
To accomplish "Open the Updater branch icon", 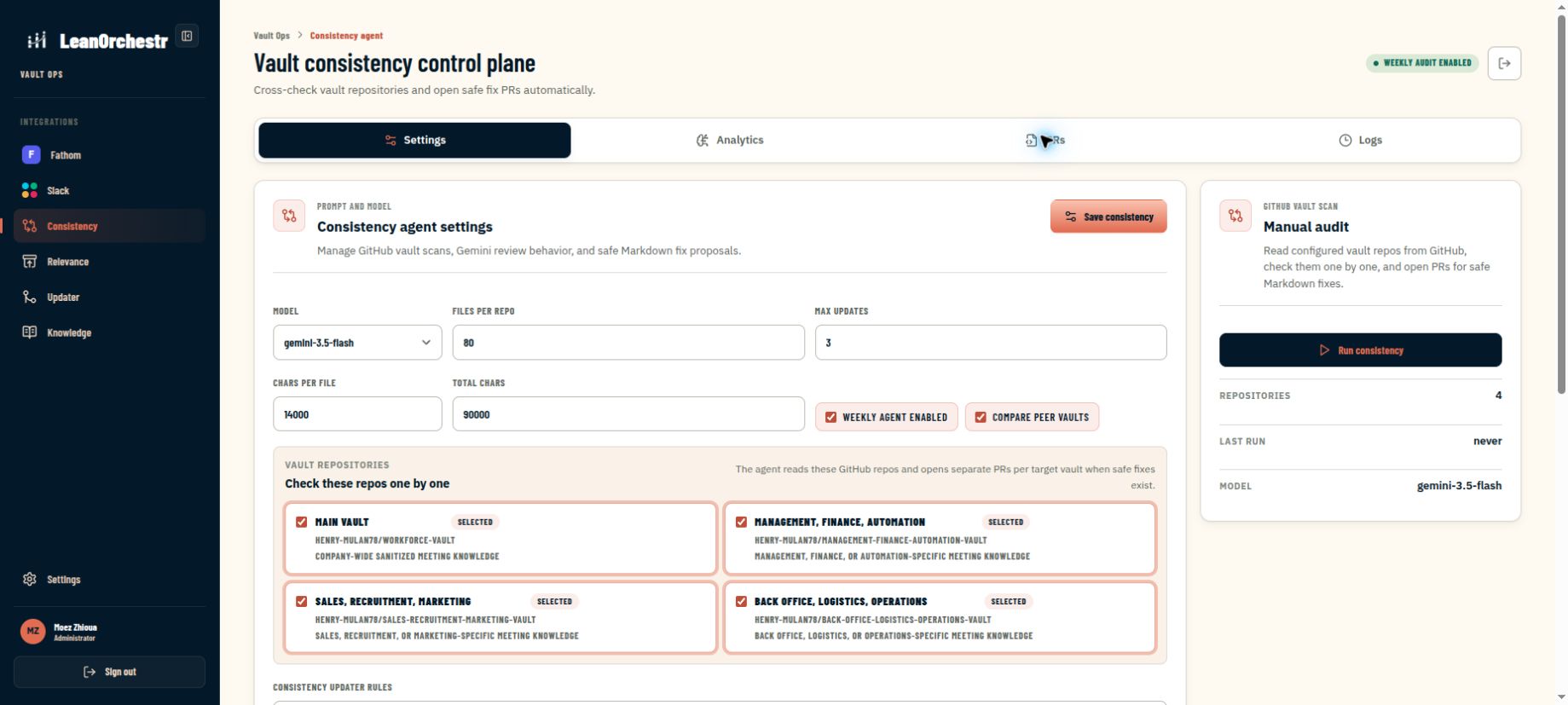I will [30, 297].
